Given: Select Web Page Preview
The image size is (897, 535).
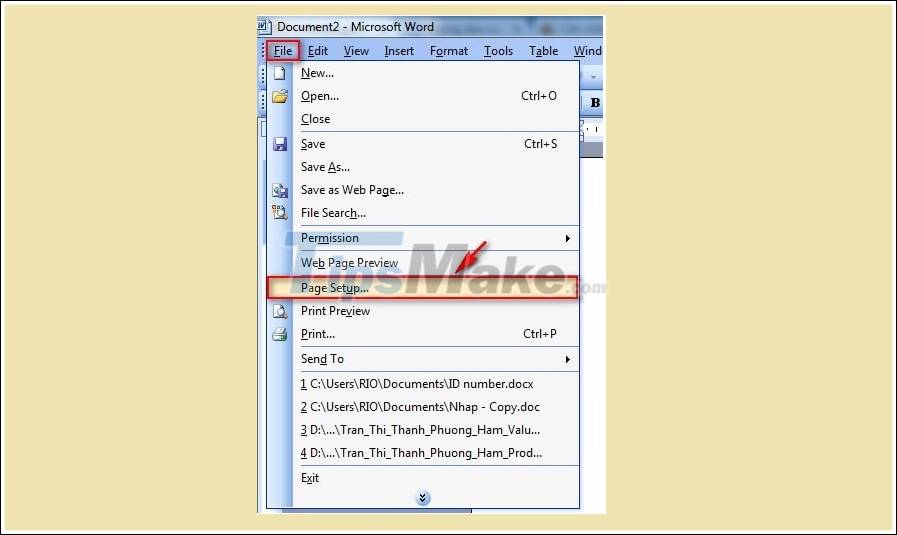Looking at the screenshot, I should [423, 263].
